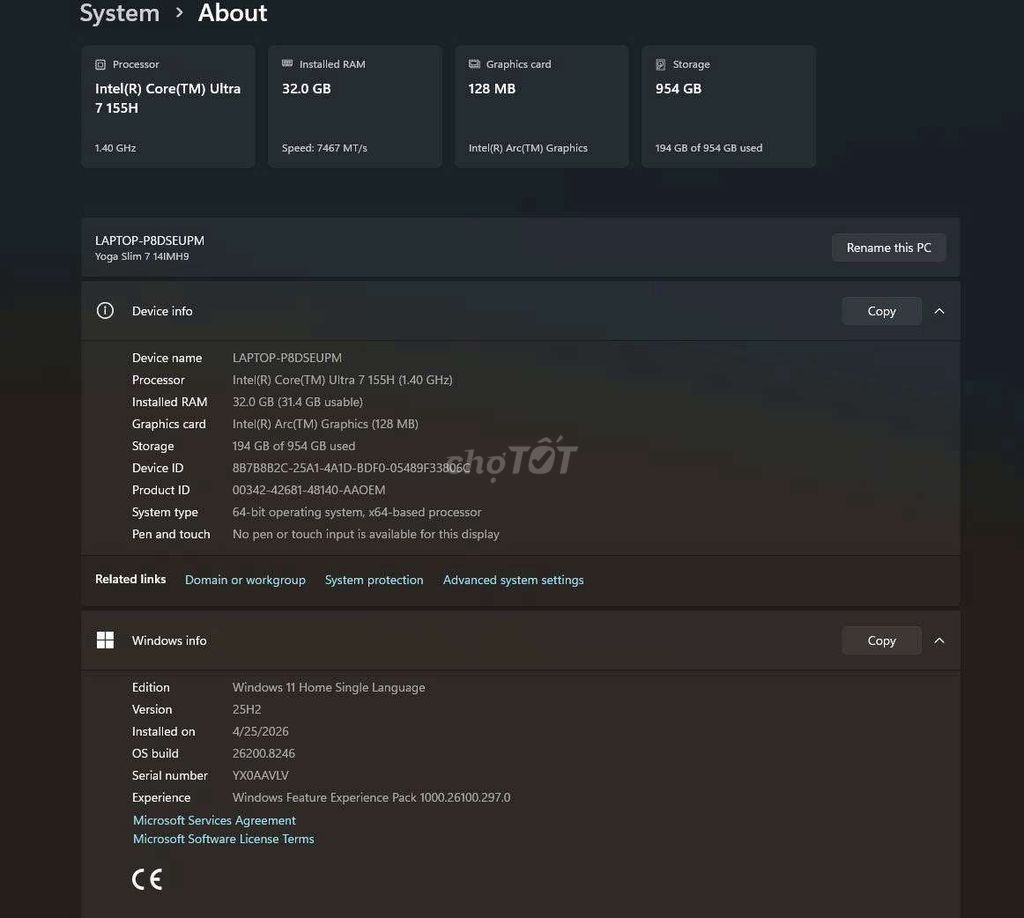Select the Storage summary card
This screenshot has width=1024, height=918.
point(728,106)
